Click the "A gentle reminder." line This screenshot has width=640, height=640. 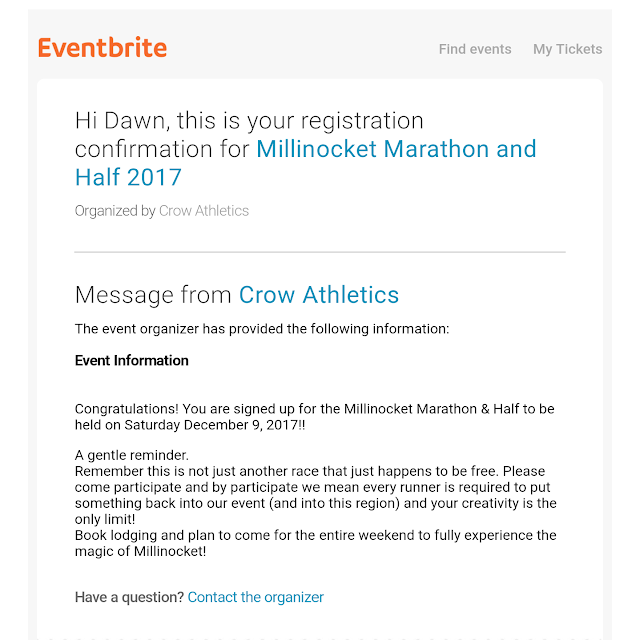(131, 455)
